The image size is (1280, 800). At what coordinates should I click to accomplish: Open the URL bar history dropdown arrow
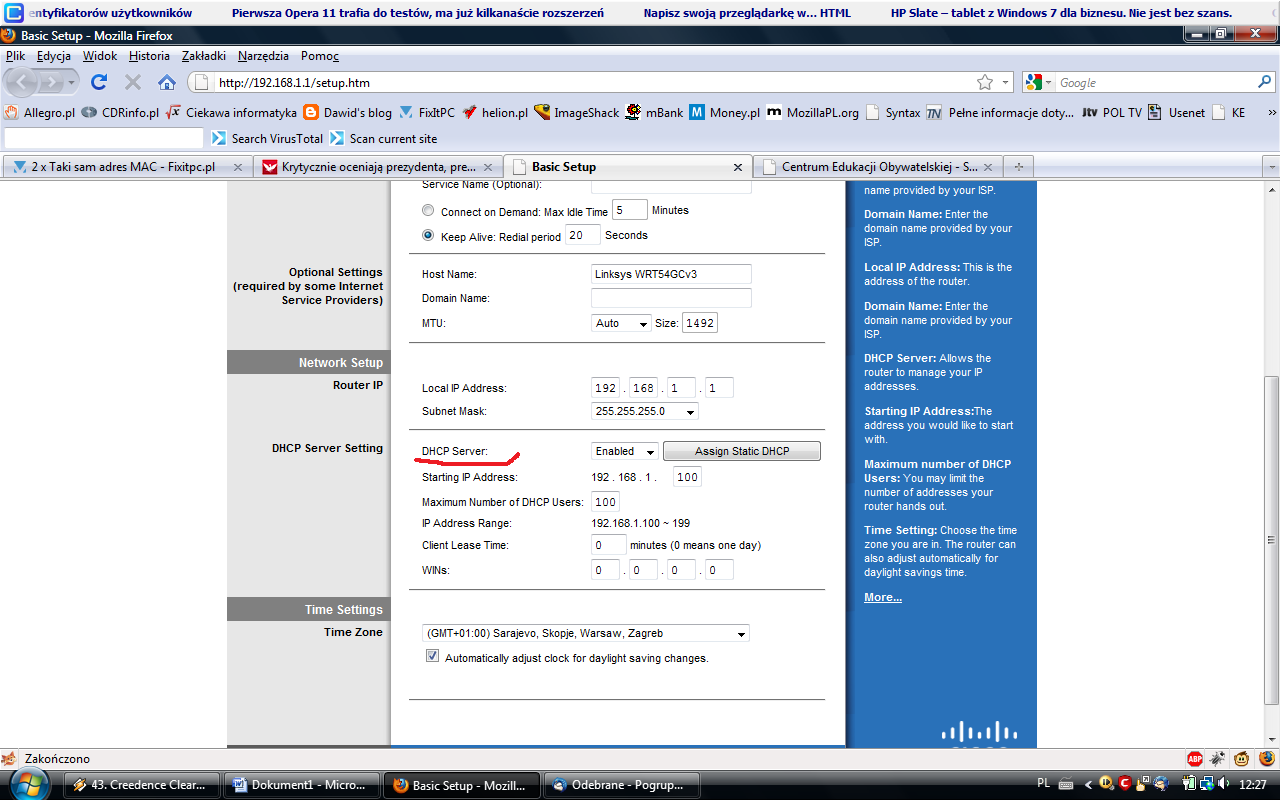[1004, 83]
